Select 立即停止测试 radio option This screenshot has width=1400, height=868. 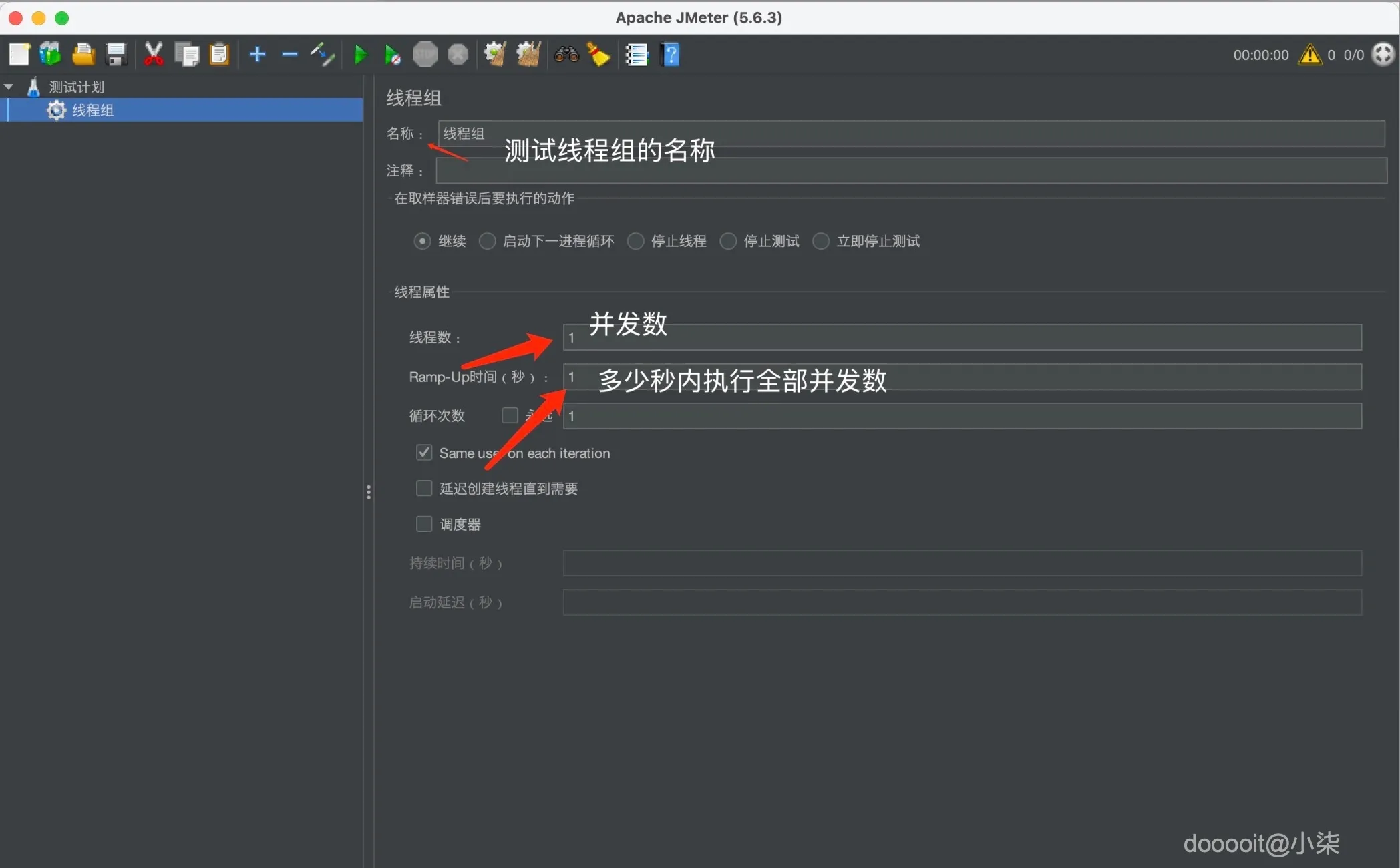click(821, 241)
